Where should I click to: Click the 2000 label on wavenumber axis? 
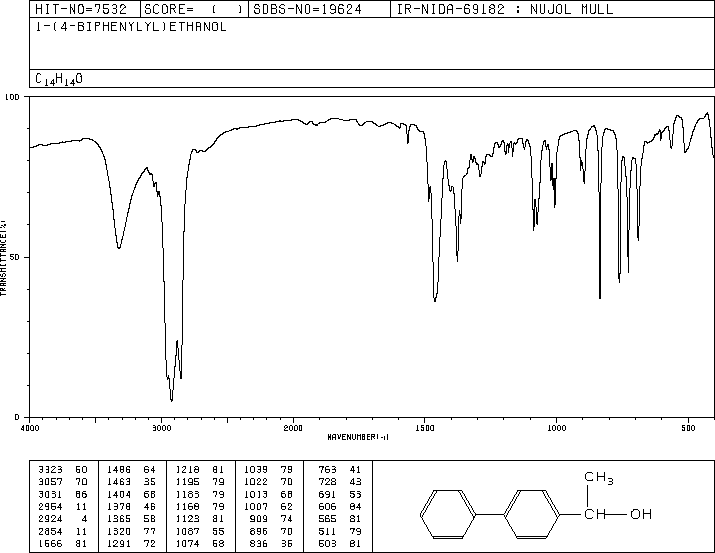coord(293,428)
